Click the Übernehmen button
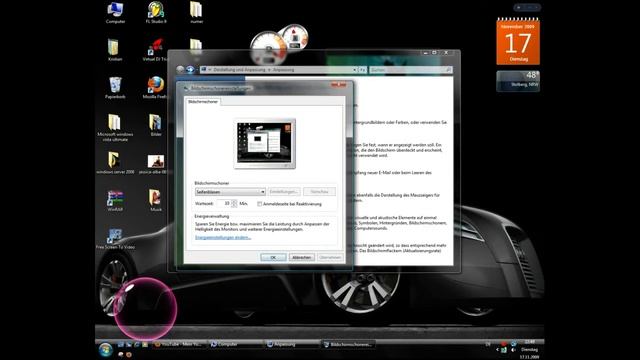This screenshot has height=360, width=640. (330, 258)
